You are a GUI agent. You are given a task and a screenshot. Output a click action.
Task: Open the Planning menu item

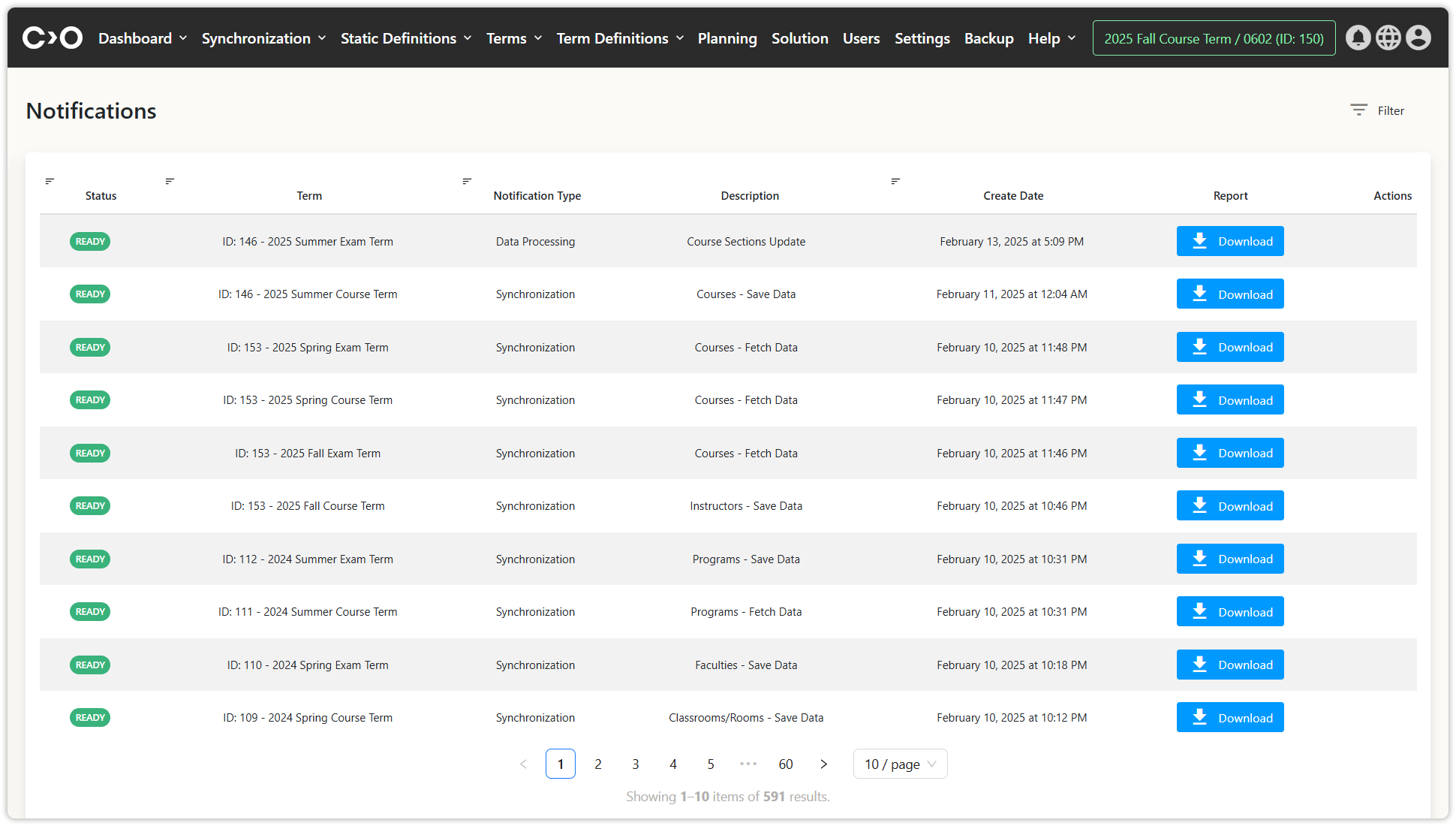coord(726,38)
